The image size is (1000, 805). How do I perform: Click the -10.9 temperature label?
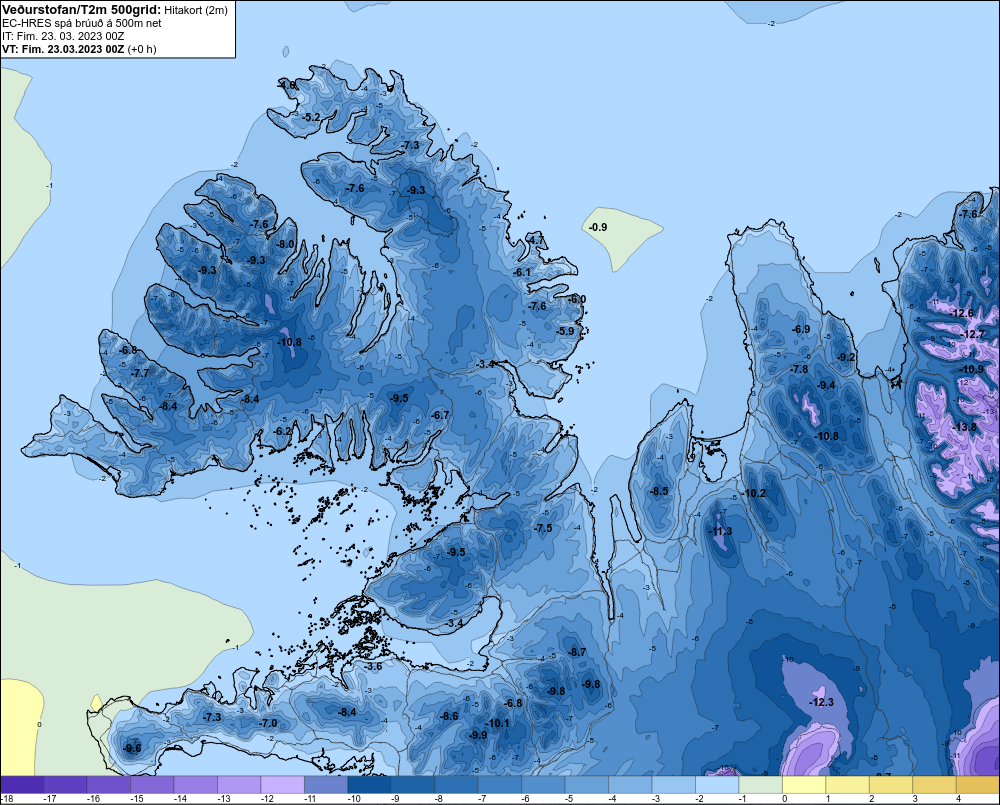(x=972, y=369)
